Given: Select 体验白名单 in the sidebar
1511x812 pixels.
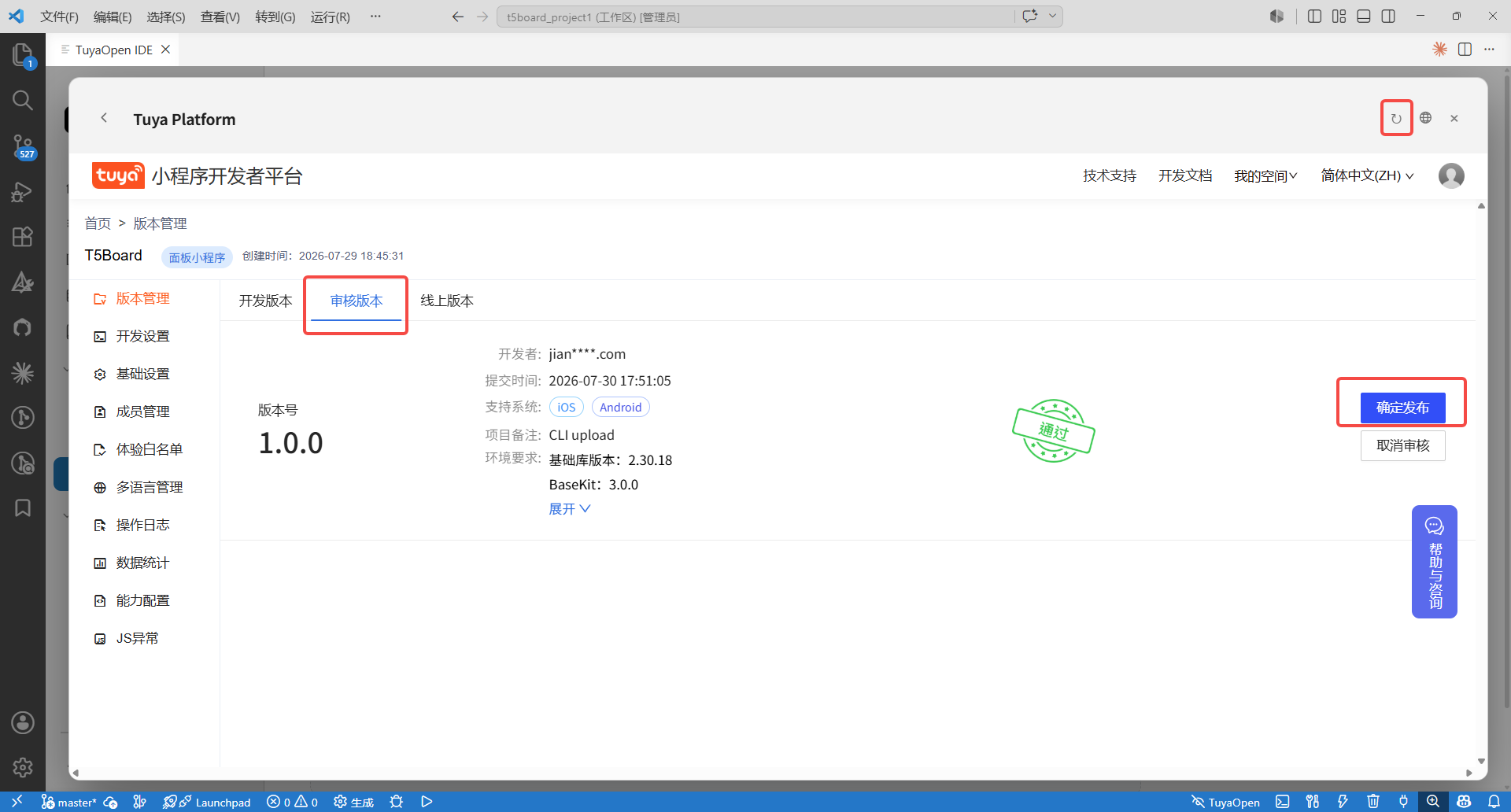Looking at the screenshot, I should click(x=139, y=449).
